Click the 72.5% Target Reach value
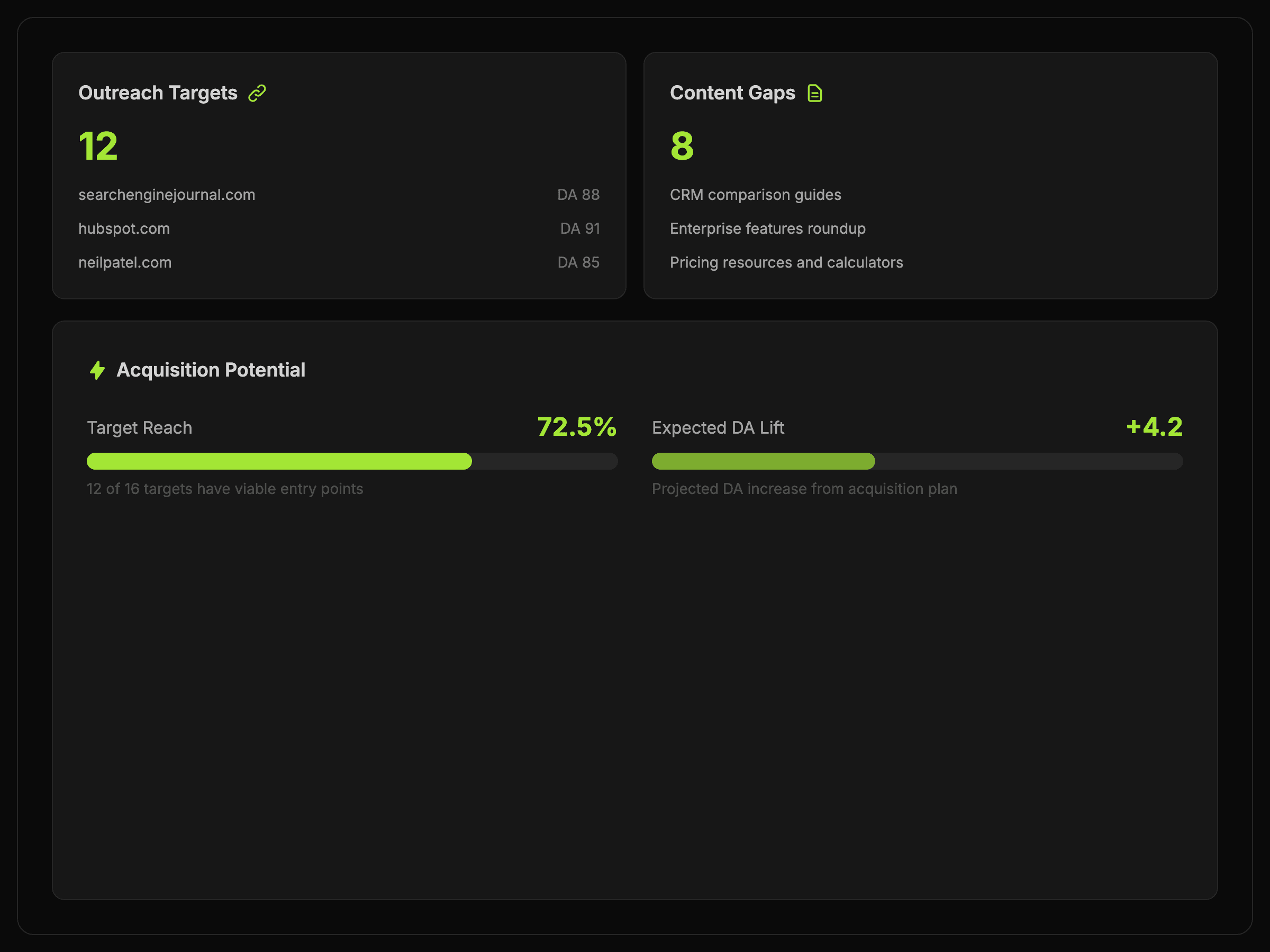Screen dimensions: 1270x952 [576, 427]
